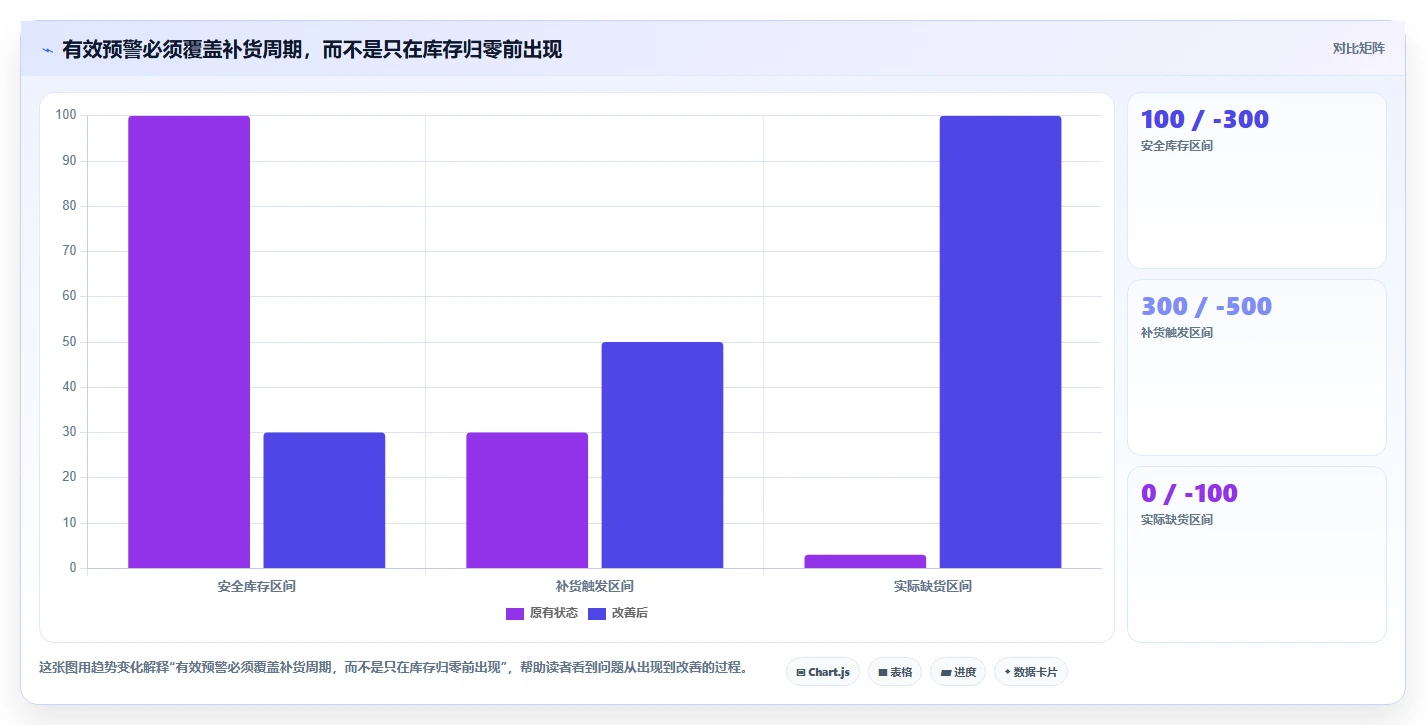Image resolution: width=1426 pixels, height=725 pixels.
Task: Click the description sentence below chart
Action: click(394, 668)
